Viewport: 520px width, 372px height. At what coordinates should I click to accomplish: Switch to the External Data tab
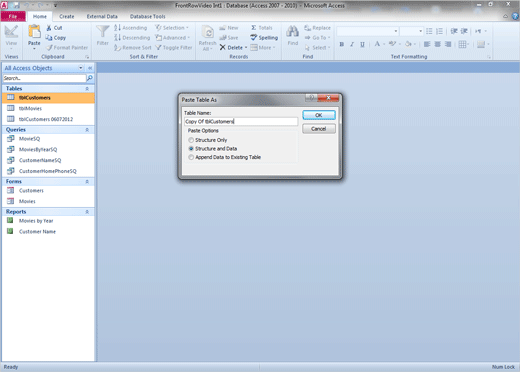click(102, 16)
